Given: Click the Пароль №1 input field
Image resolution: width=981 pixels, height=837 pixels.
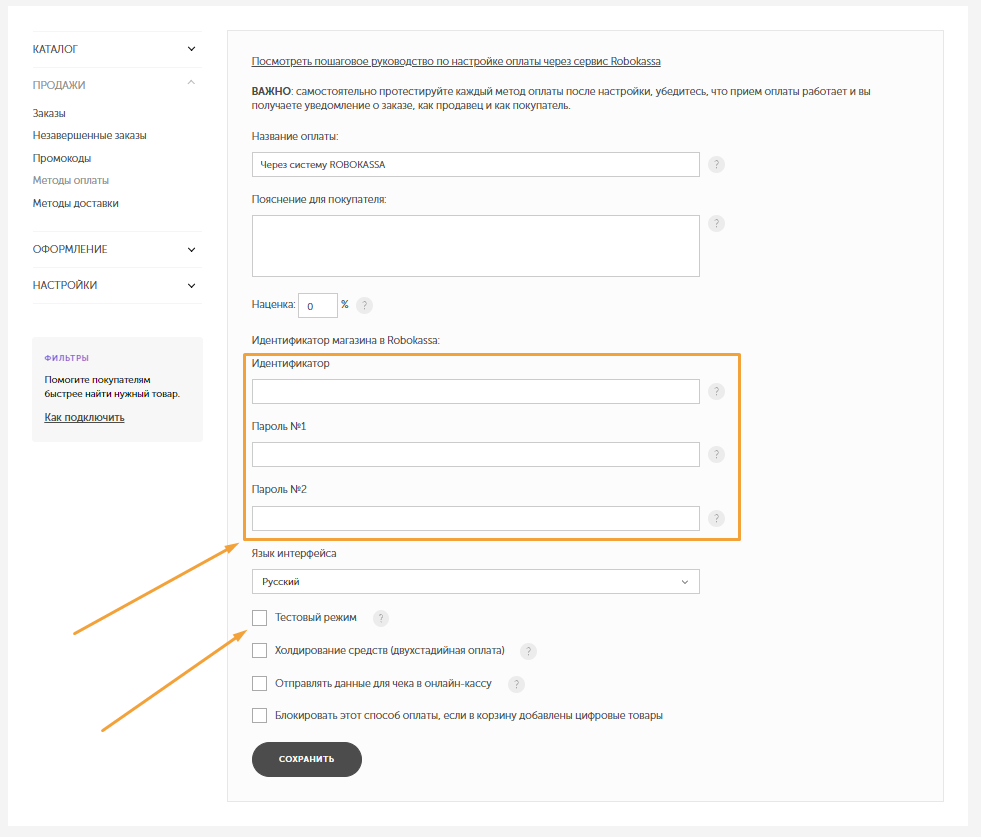Looking at the screenshot, I should click(x=475, y=455).
